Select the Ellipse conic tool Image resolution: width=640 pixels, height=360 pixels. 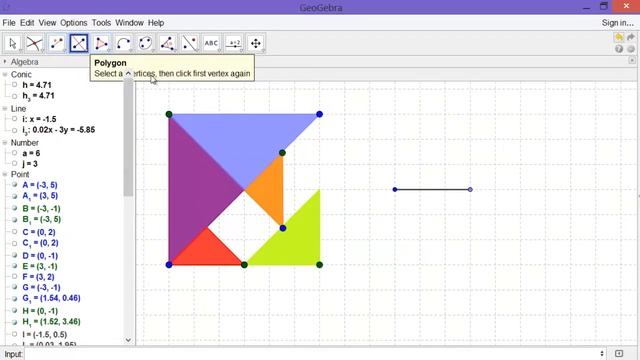[x=145, y=43]
